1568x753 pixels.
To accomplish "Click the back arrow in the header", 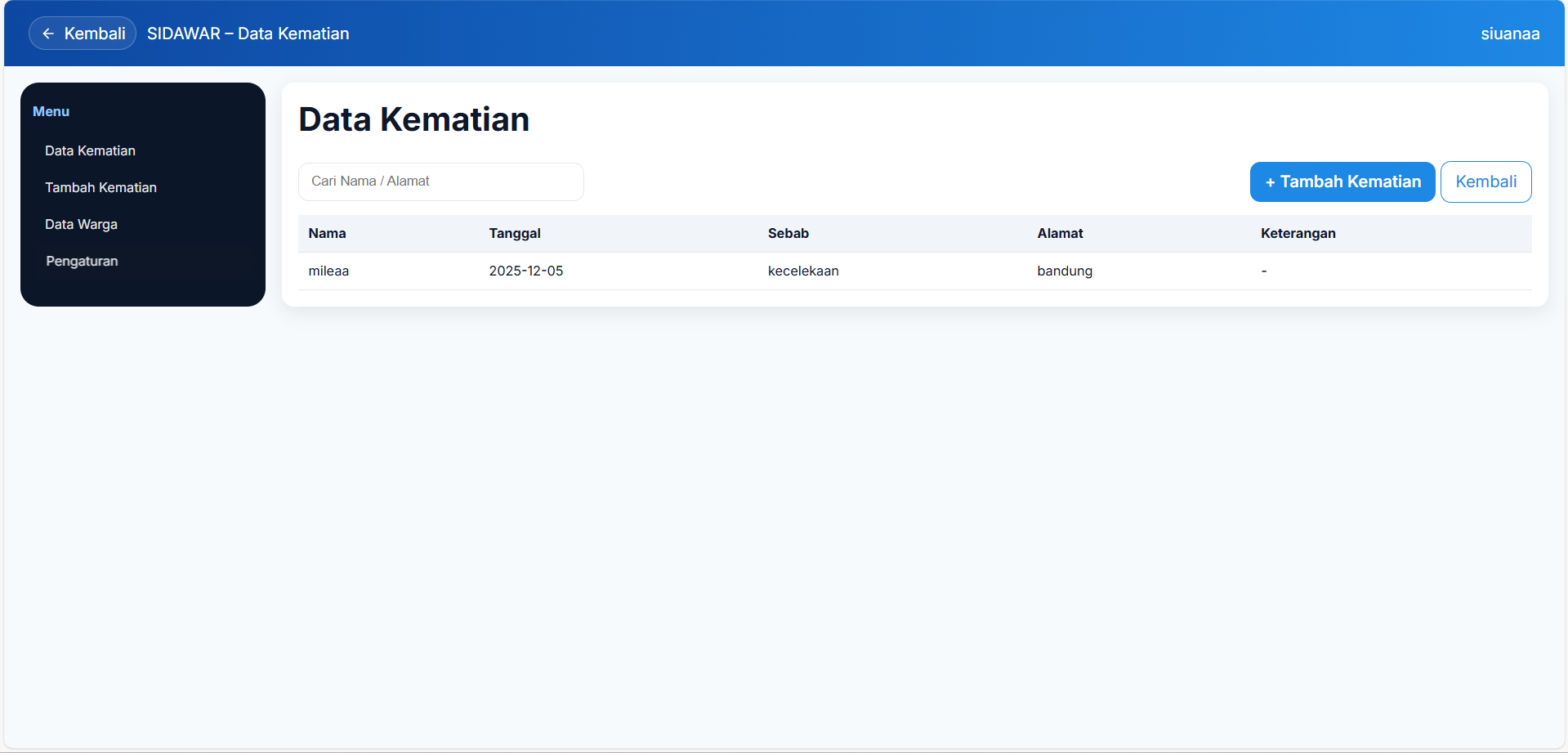I will coord(49,34).
